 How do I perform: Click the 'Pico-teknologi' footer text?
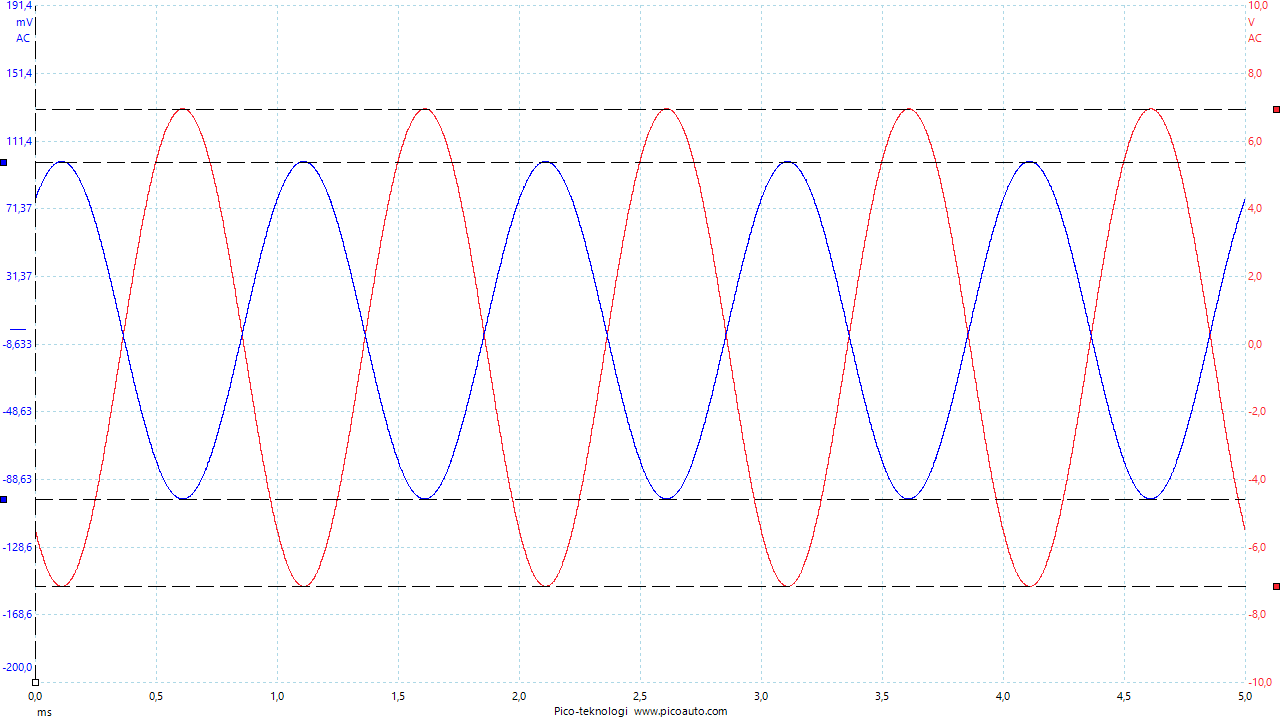[x=590, y=711]
